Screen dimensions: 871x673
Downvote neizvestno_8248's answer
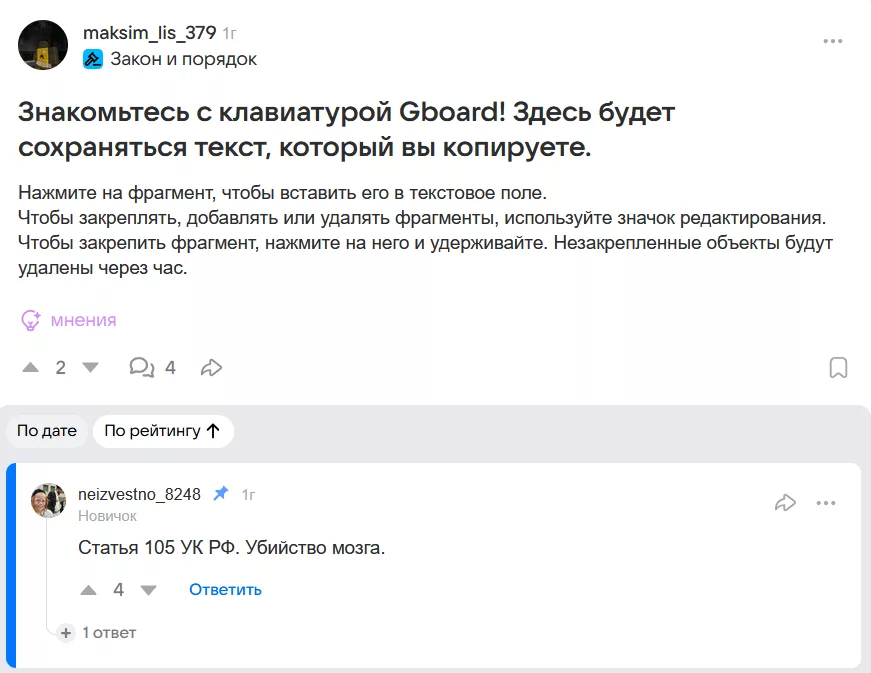tap(149, 590)
